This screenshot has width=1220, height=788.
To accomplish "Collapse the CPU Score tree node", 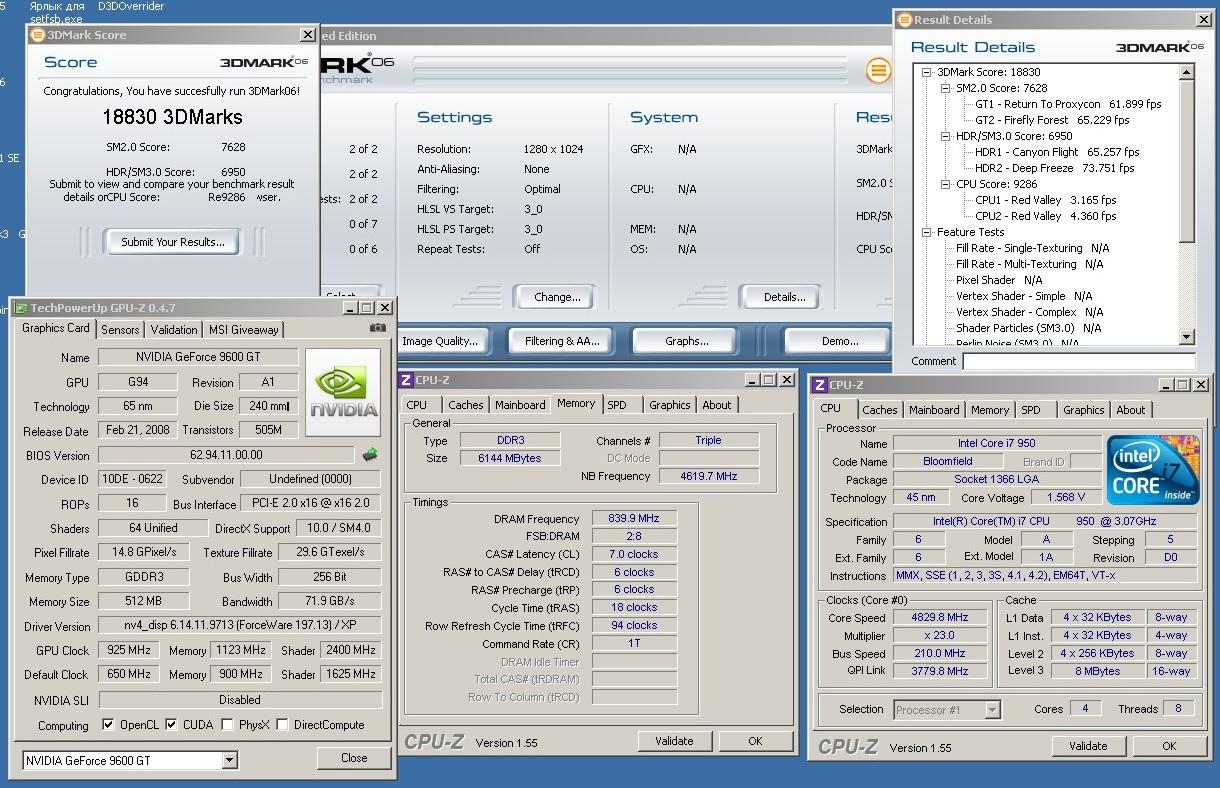I will pos(946,184).
